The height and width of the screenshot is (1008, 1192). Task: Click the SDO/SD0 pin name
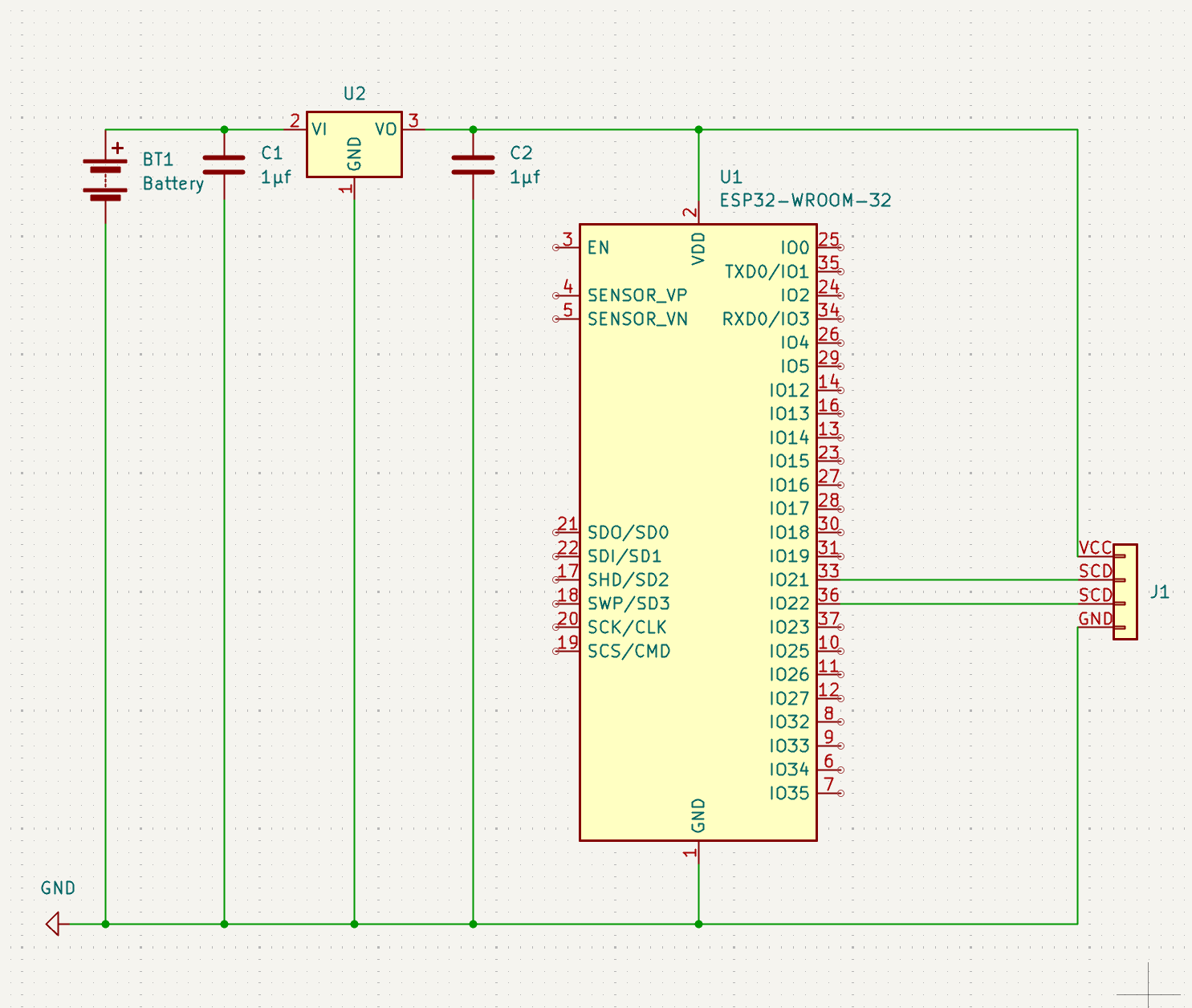coord(629,532)
